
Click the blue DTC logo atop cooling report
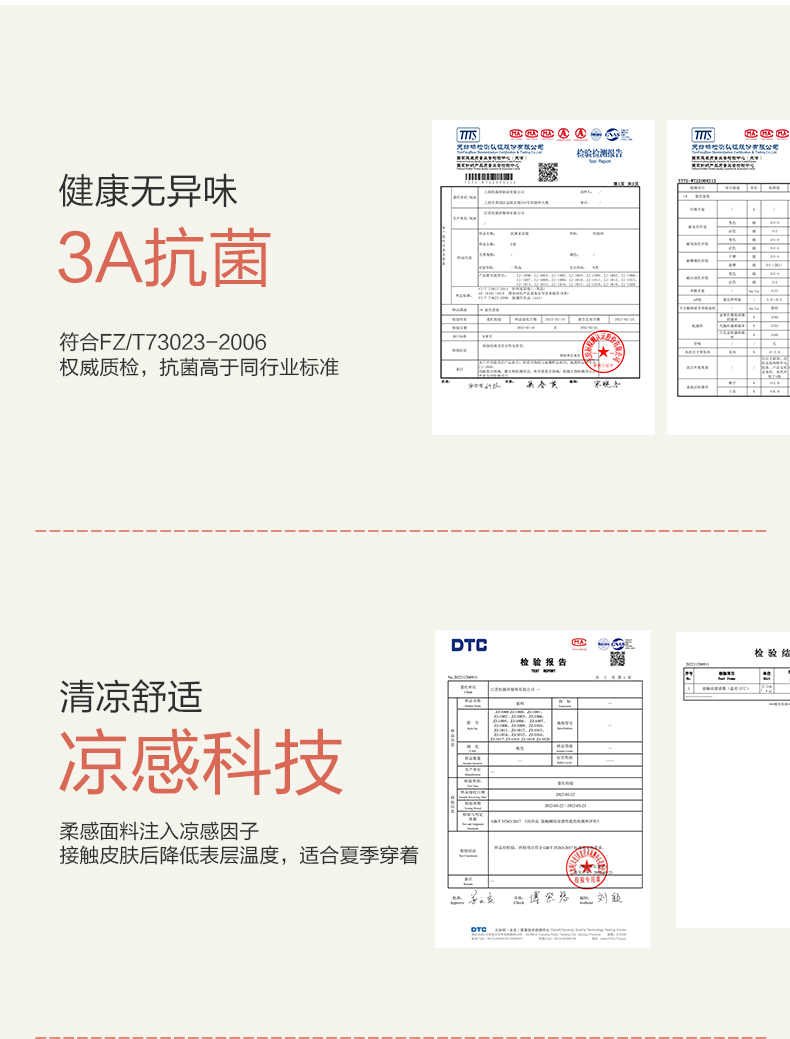(469, 645)
